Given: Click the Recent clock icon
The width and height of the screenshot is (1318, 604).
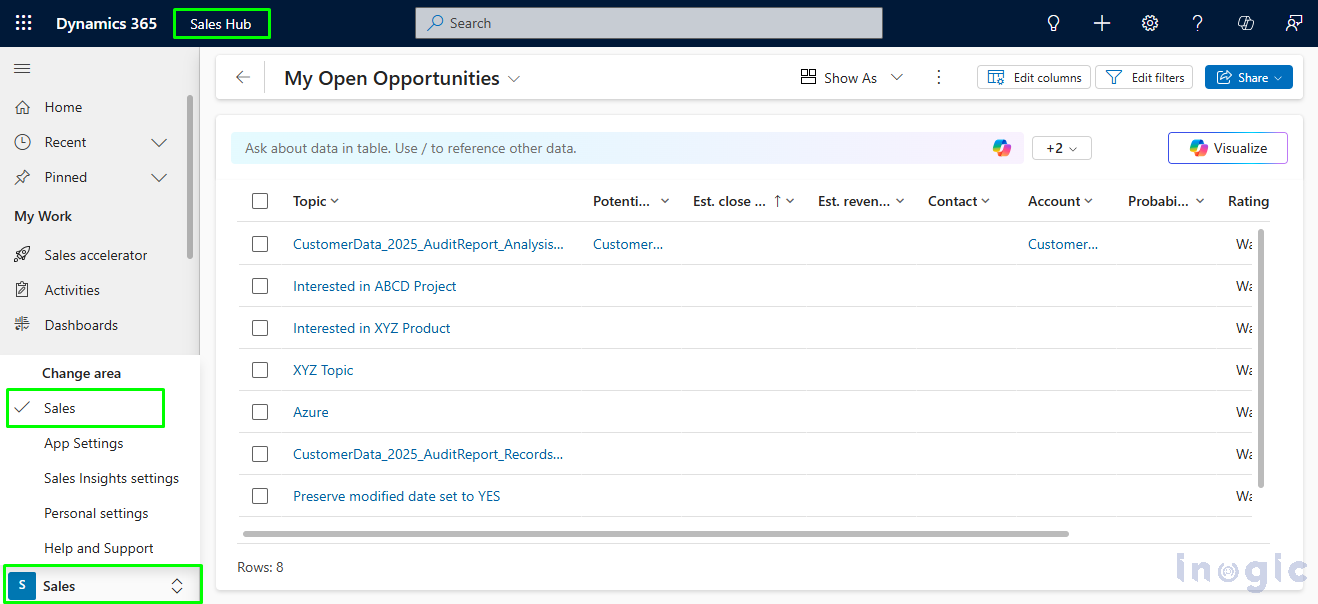Looking at the screenshot, I should pyautogui.click(x=22, y=142).
